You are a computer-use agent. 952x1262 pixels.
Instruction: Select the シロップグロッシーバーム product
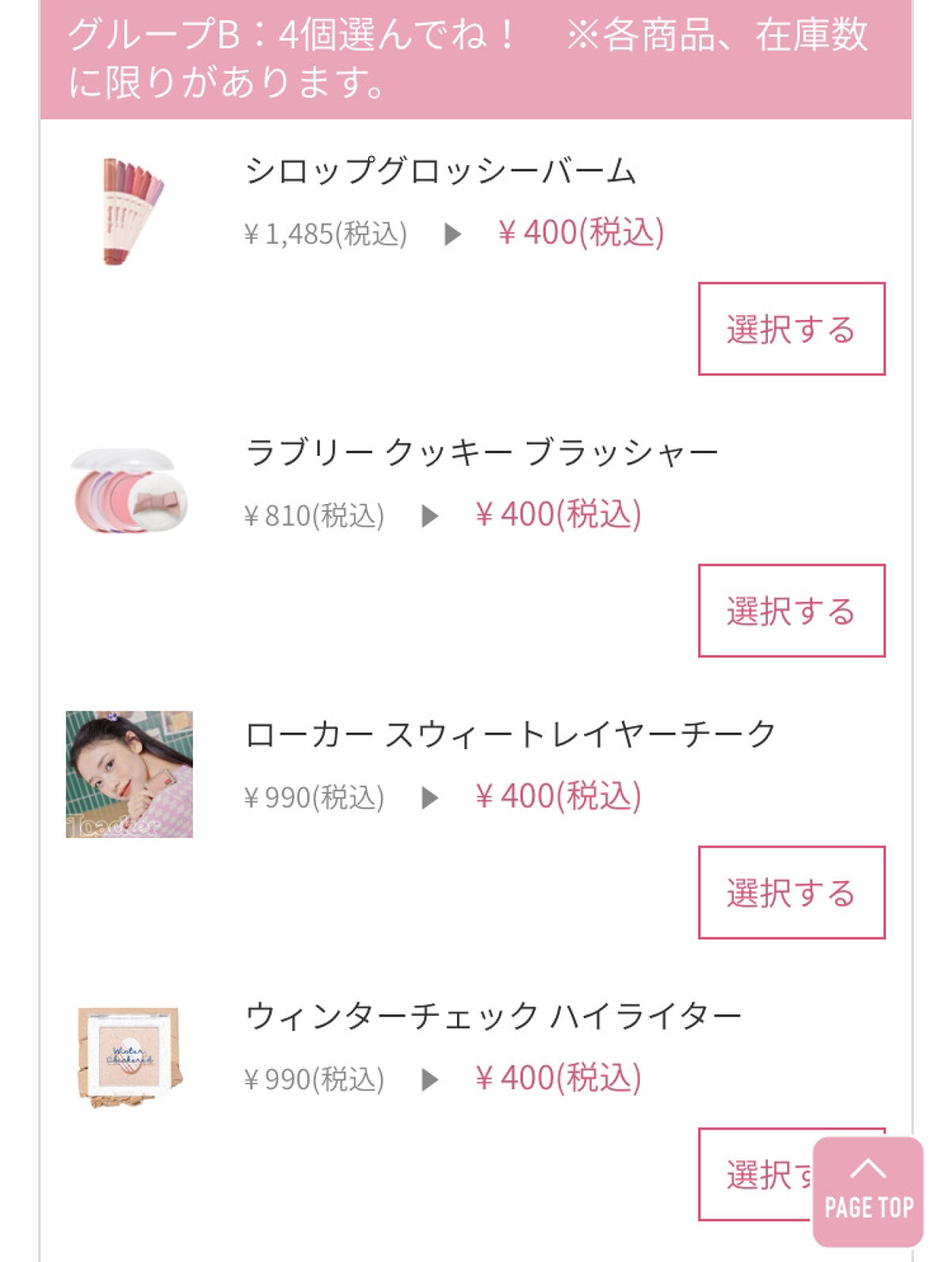click(791, 329)
